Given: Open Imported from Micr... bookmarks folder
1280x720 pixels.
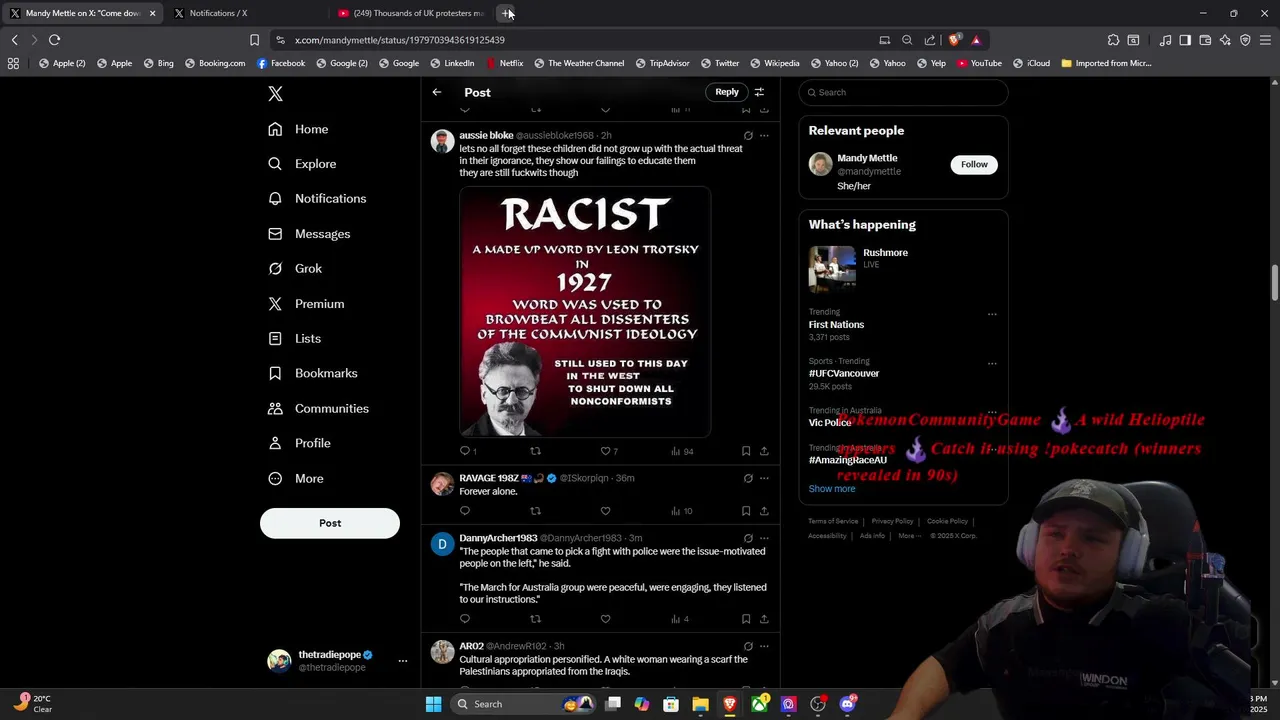Looking at the screenshot, I should point(1107,63).
